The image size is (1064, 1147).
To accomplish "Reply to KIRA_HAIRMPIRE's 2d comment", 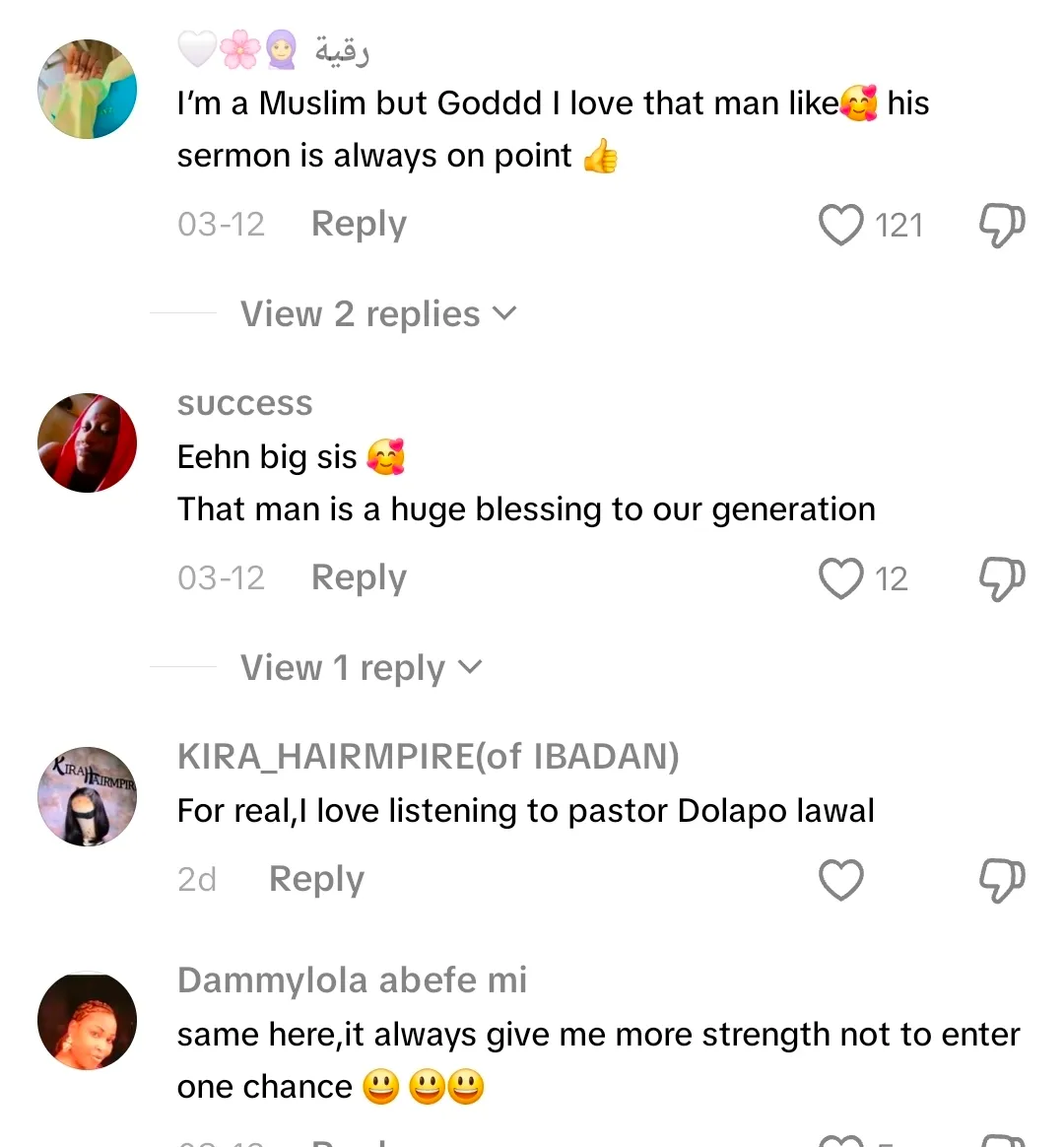I will click(316, 880).
